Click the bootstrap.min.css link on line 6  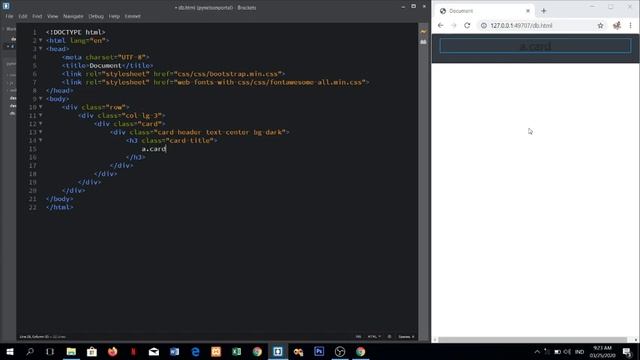pos(229,74)
